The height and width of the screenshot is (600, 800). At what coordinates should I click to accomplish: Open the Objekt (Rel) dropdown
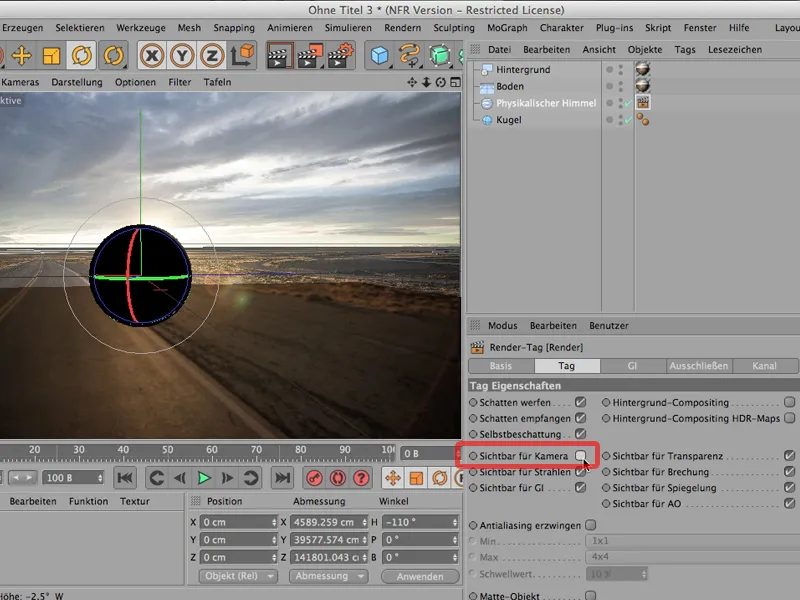tap(238, 576)
